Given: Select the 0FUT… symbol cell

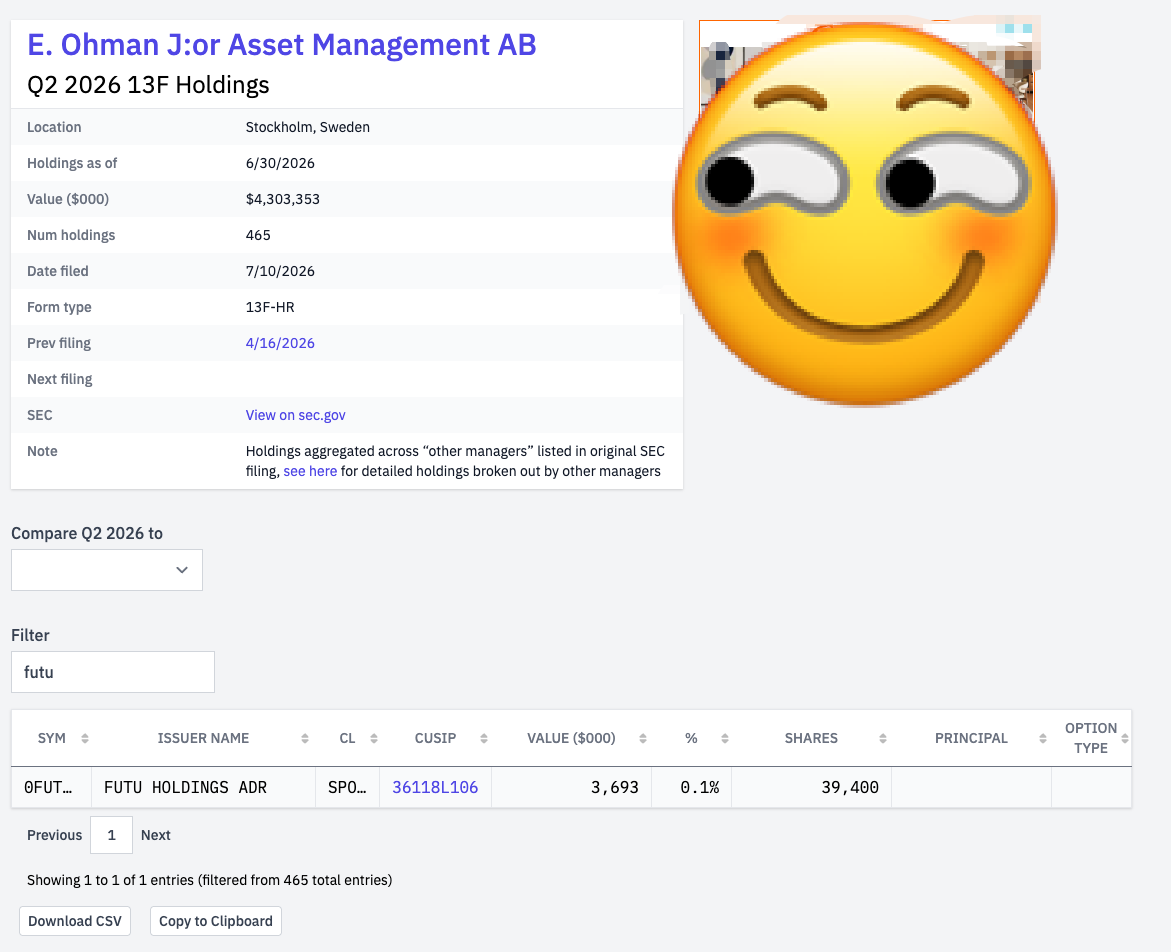Looking at the screenshot, I should click(x=52, y=788).
